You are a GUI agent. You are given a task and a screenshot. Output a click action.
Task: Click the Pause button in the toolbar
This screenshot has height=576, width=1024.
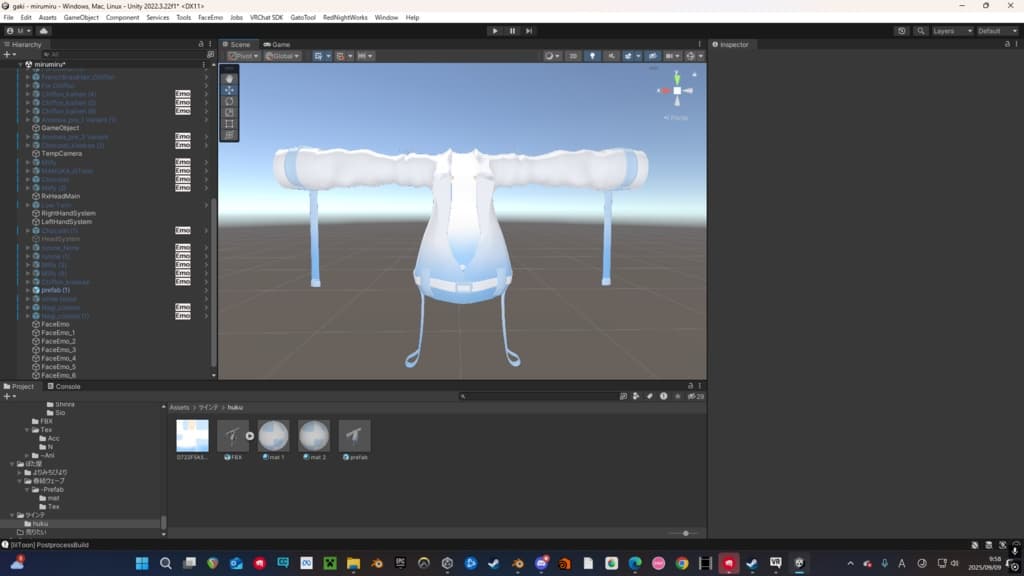click(x=512, y=31)
